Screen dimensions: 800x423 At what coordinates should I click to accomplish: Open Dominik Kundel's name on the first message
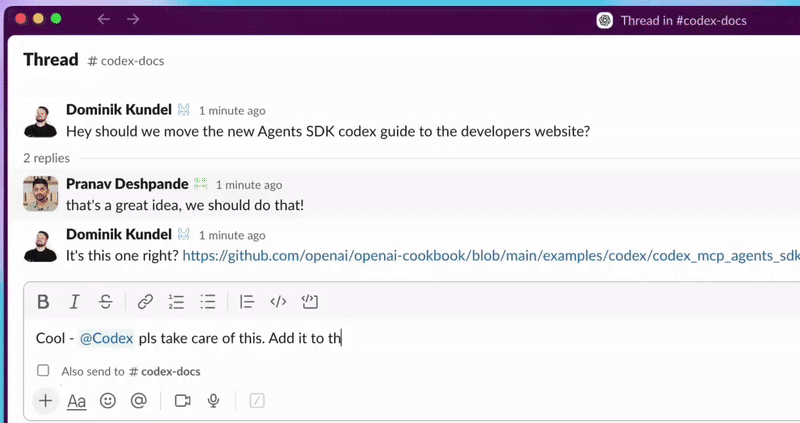click(119, 110)
